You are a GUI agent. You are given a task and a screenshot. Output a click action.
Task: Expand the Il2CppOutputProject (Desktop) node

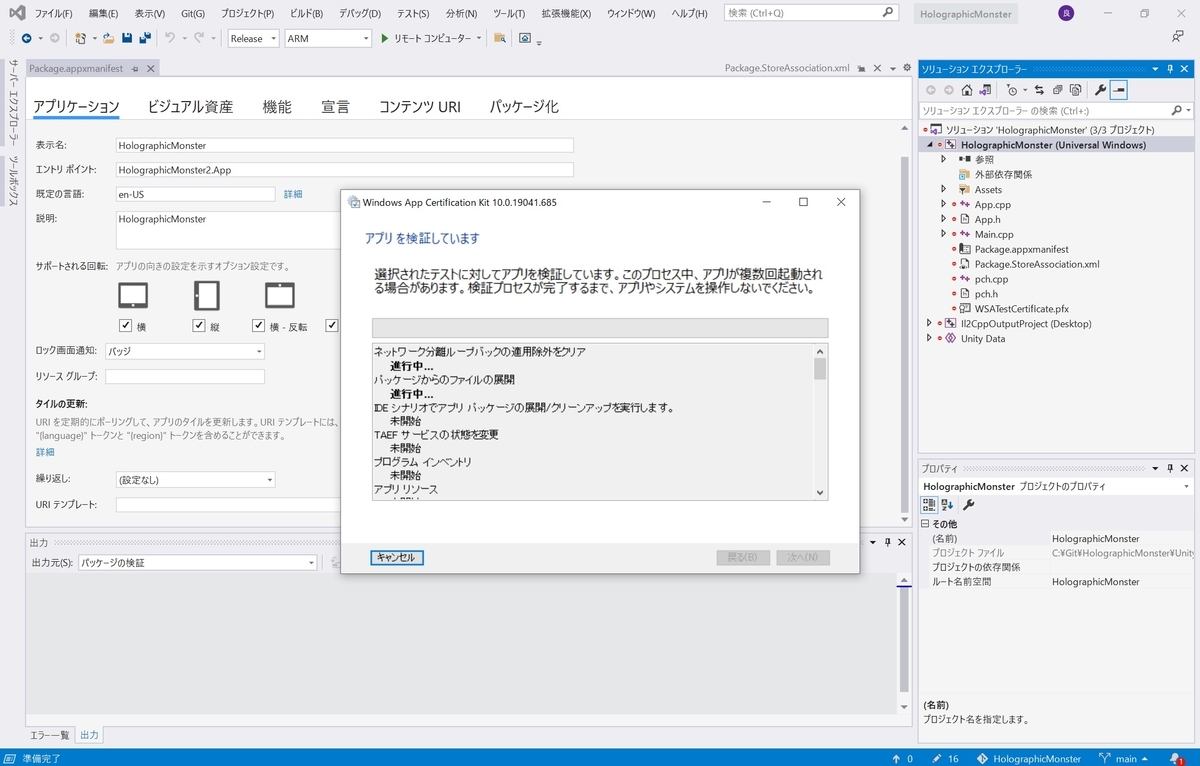pos(929,324)
